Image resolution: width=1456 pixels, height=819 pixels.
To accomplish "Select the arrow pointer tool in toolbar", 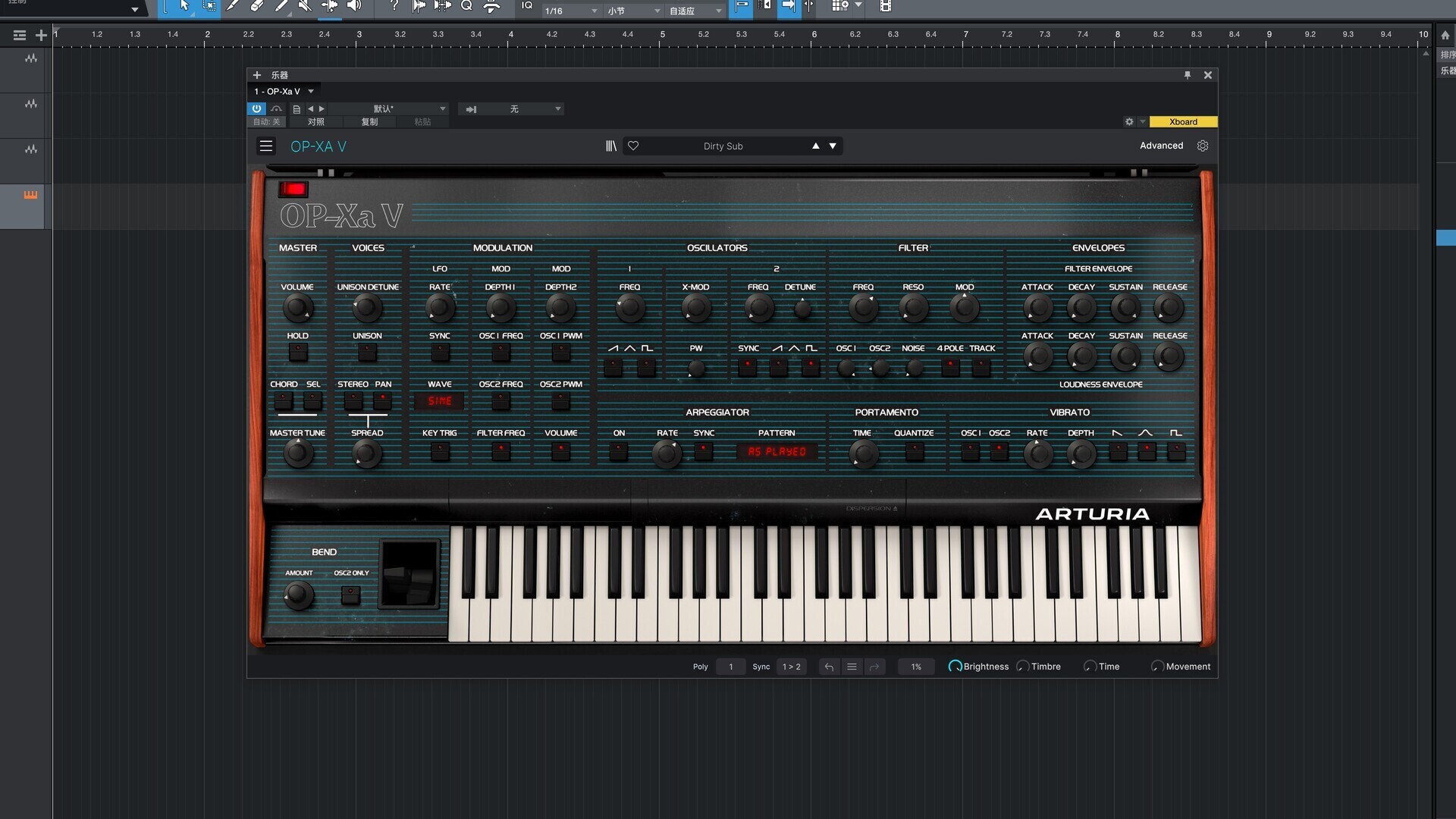I will click(184, 6).
